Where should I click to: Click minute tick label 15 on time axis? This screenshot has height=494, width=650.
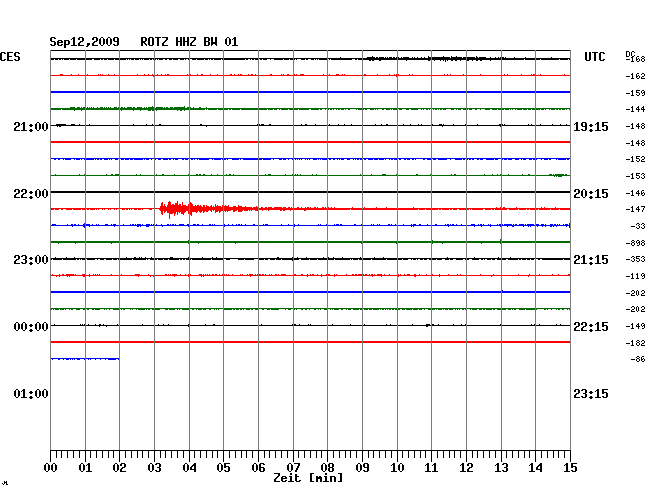pyautogui.click(x=570, y=468)
